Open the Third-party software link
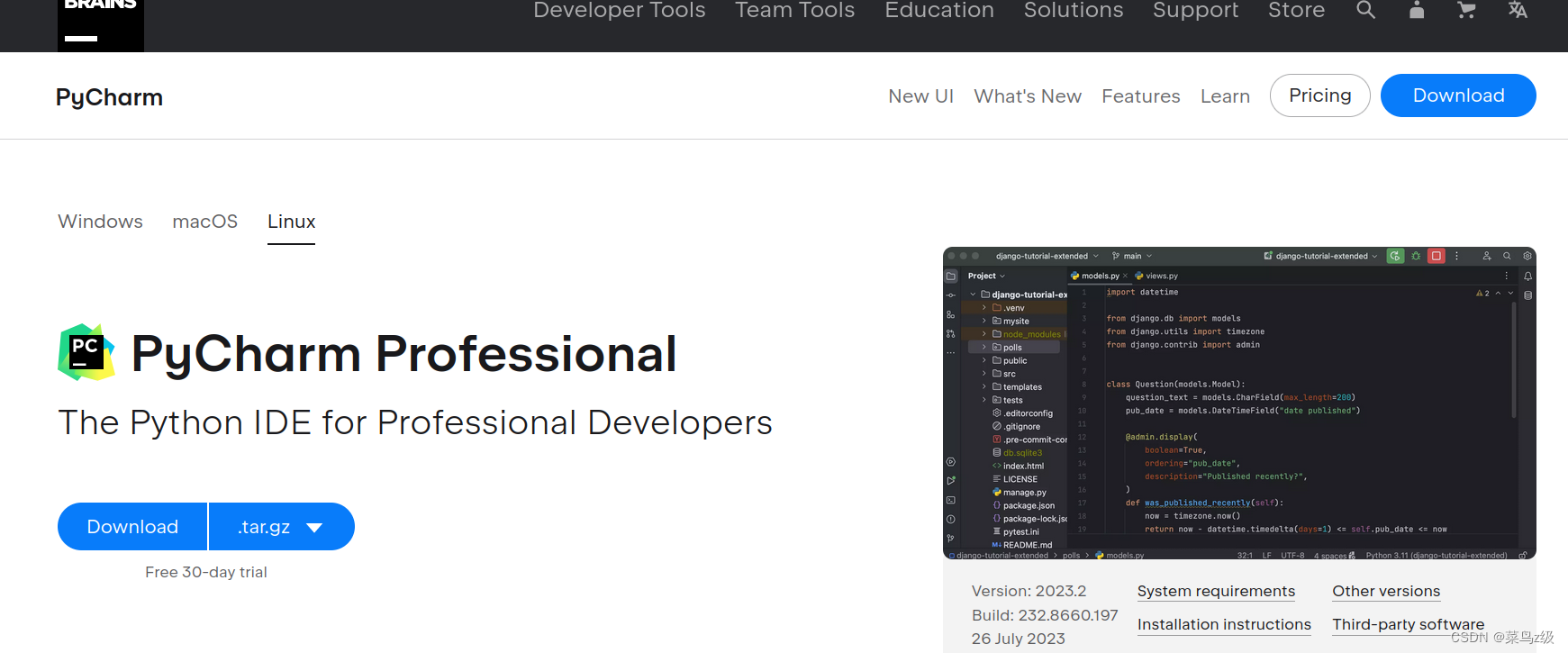Image resolution: width=1568 pixels, height=653 pixels. tap(1409, 624)
